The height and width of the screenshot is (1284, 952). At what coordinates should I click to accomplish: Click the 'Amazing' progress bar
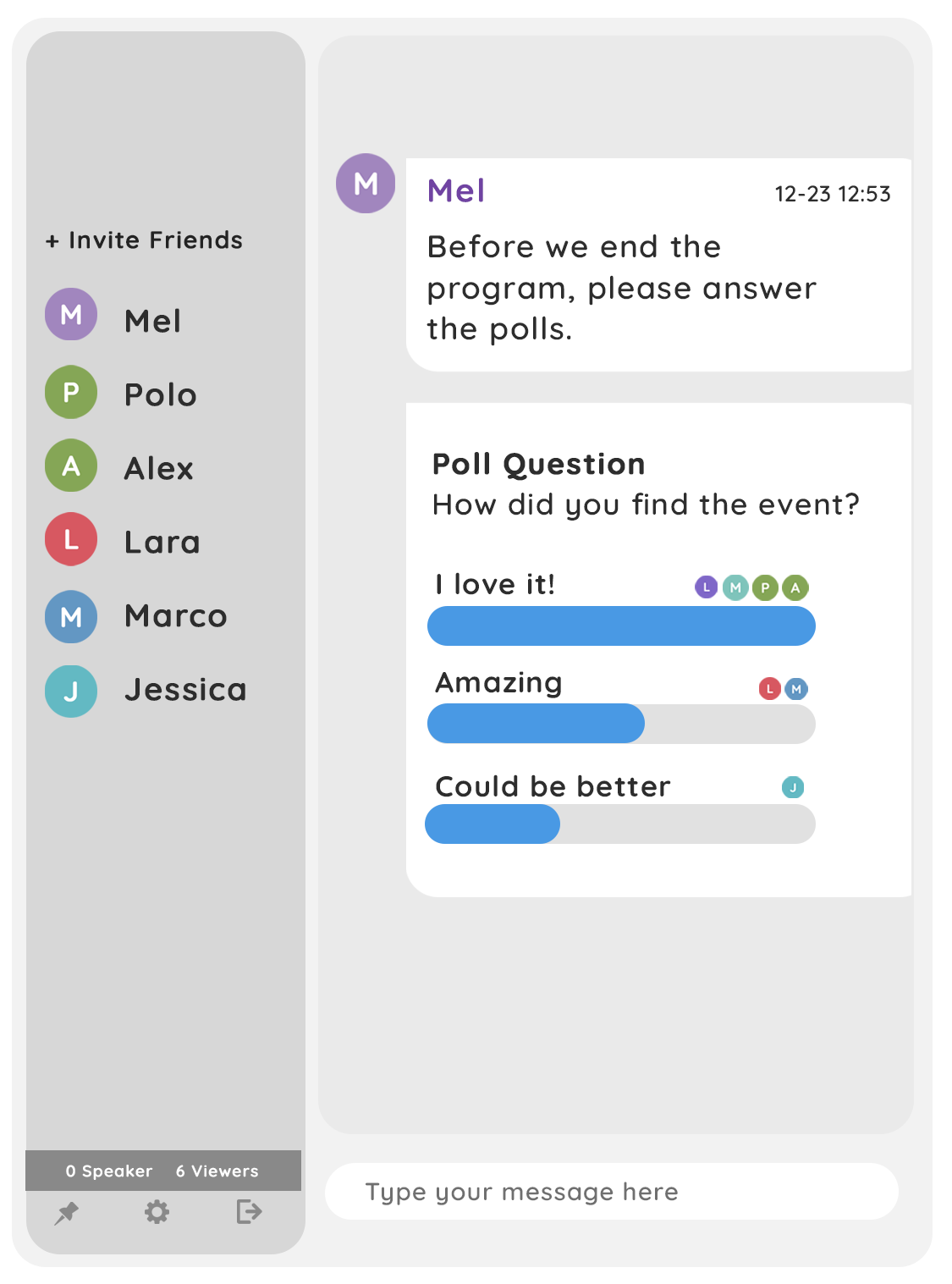(621, 724)
